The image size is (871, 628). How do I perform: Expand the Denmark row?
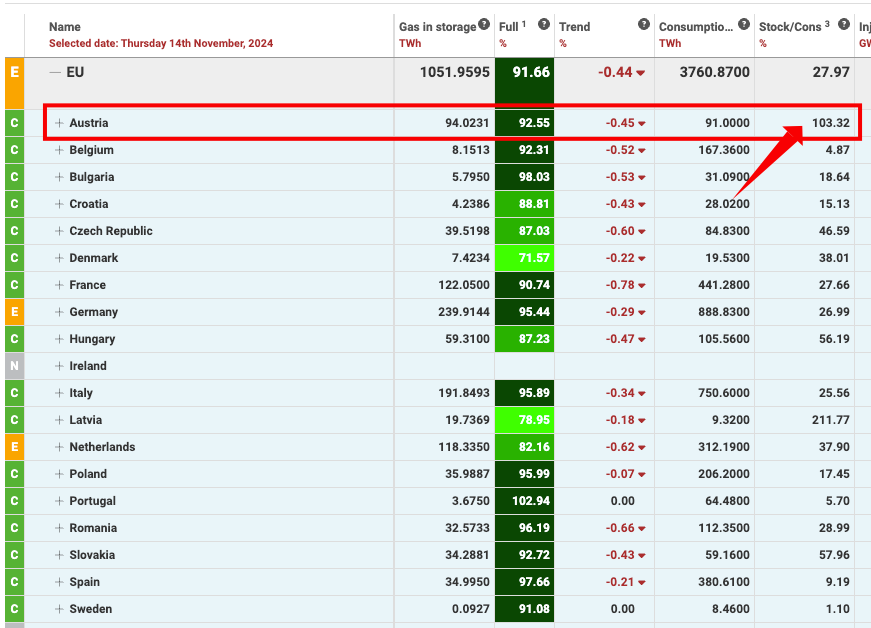pyautogui.click(x=59, y=258)
